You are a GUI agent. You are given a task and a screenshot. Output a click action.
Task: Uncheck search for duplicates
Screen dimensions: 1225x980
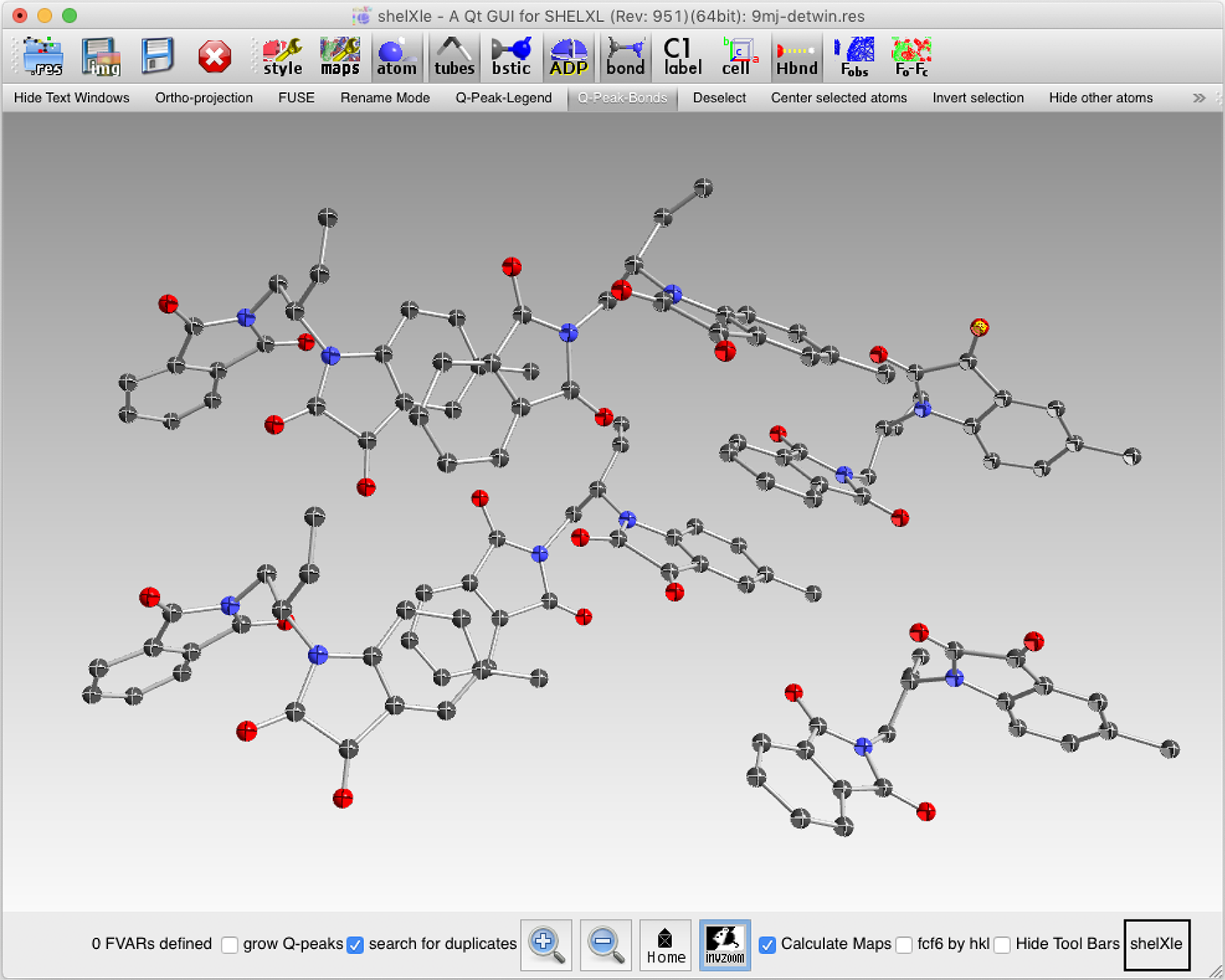356,945
